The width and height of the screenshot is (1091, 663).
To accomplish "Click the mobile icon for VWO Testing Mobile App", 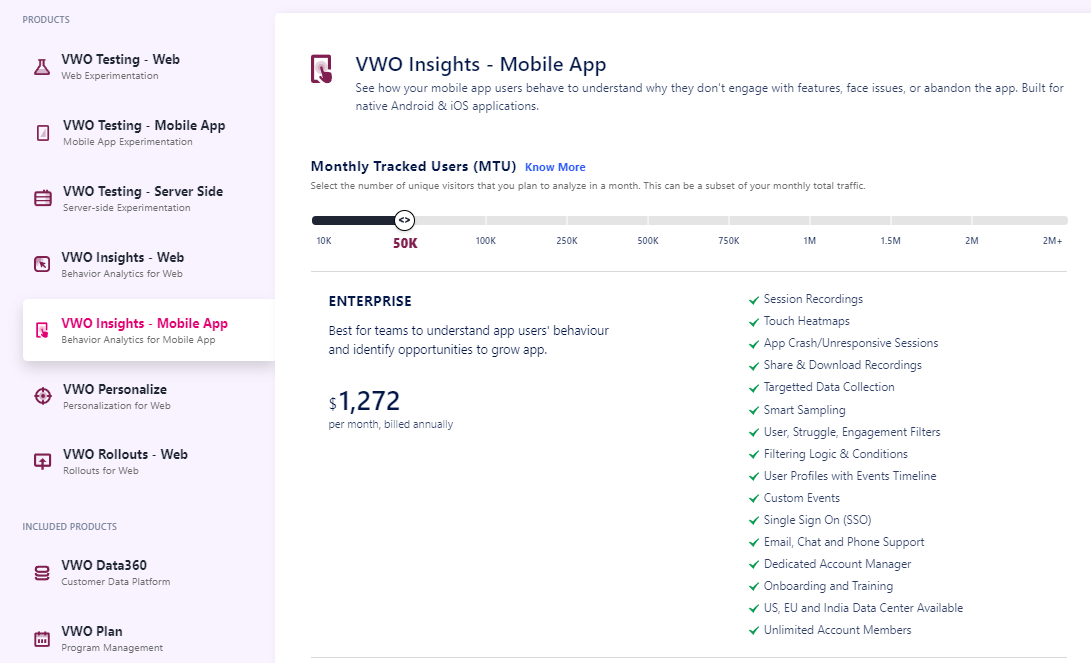I will click(x=43, y=133).
